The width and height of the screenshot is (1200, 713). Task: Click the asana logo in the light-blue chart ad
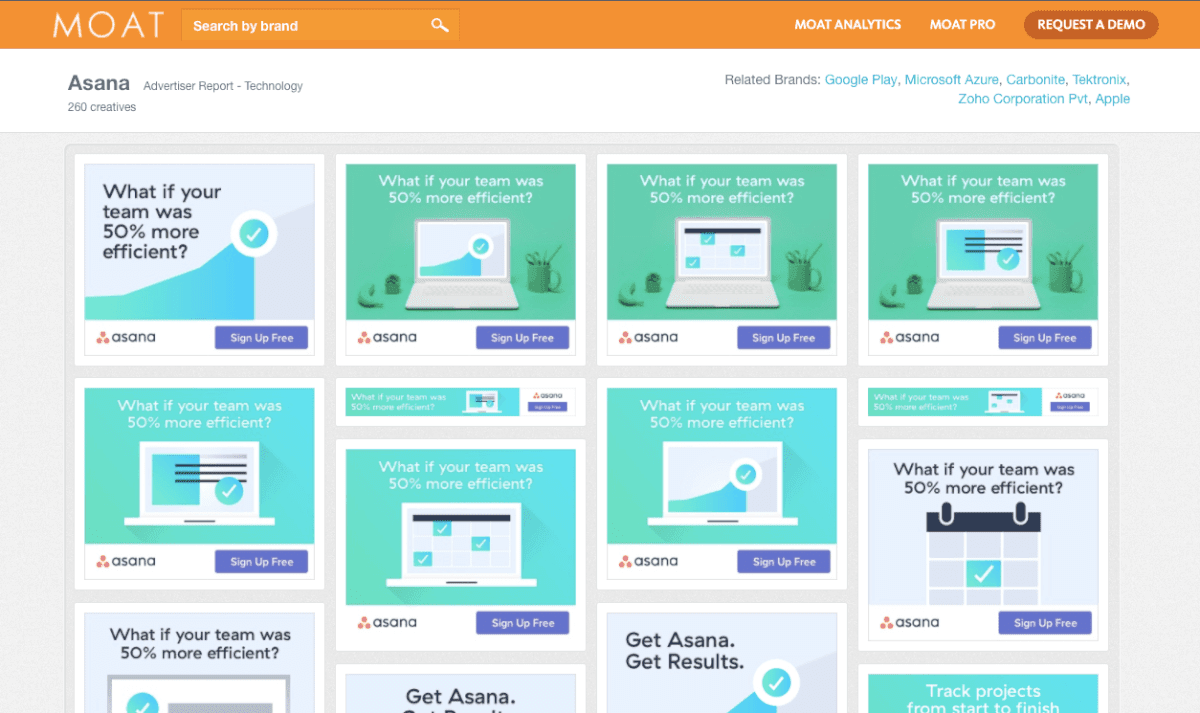pos(126,337)
